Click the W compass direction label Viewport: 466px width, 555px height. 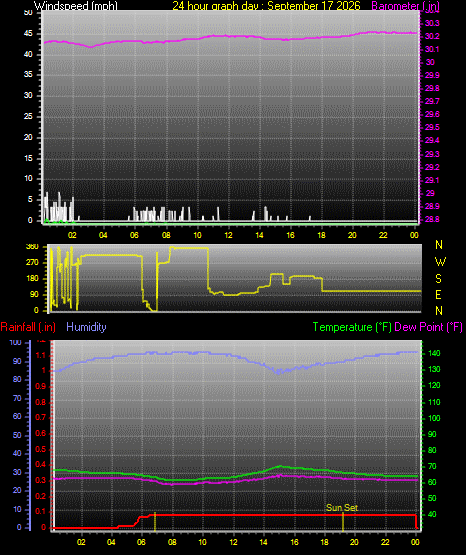(x=440, y=262)
